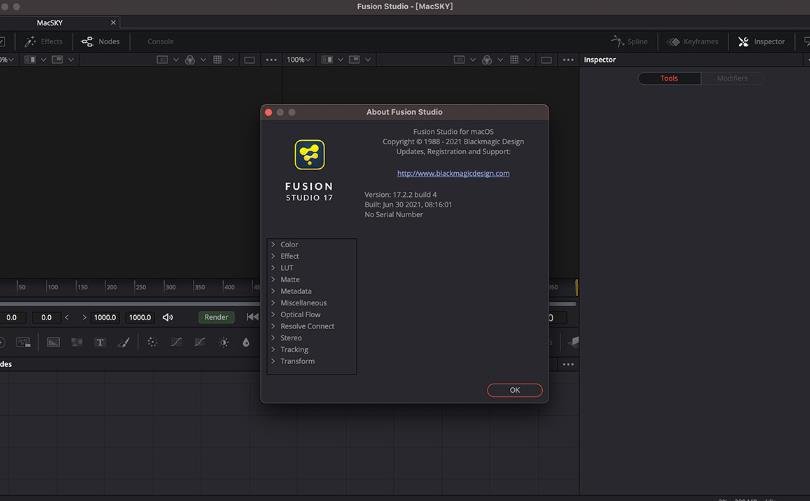Click the SubView icon in left viewer

57,60
